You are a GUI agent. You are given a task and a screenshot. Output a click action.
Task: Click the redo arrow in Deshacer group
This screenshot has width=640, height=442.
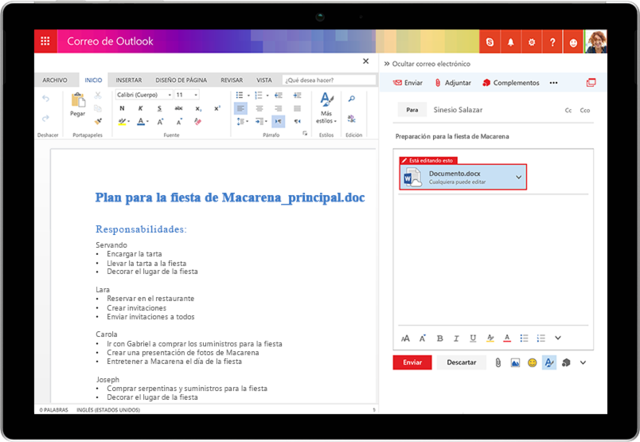click(46, 118)
